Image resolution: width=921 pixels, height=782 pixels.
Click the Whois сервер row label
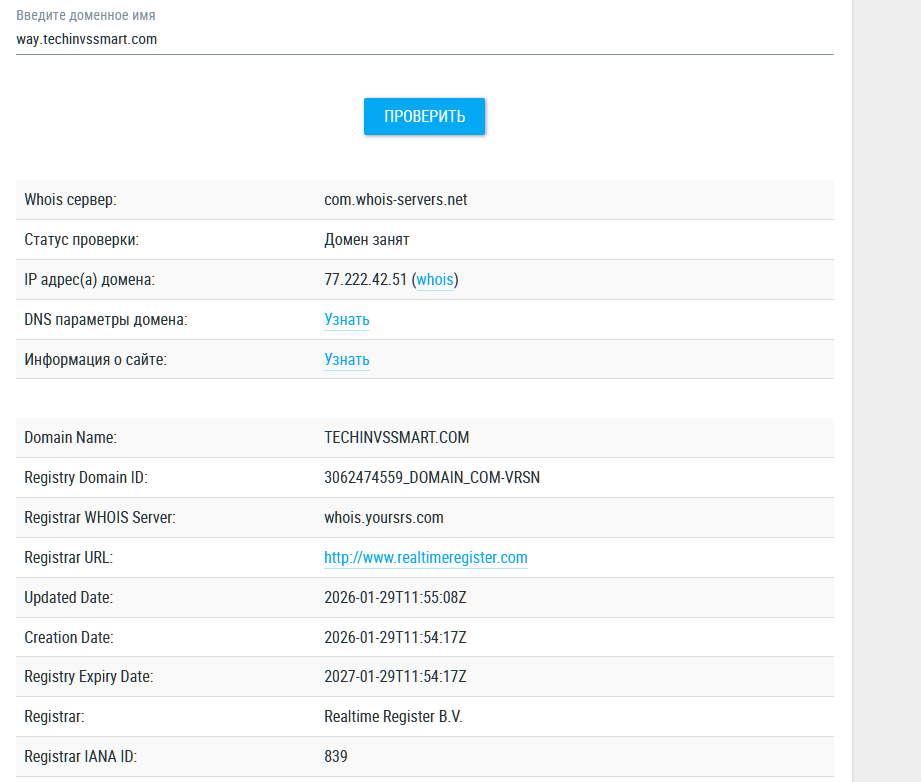click(70, 200)
